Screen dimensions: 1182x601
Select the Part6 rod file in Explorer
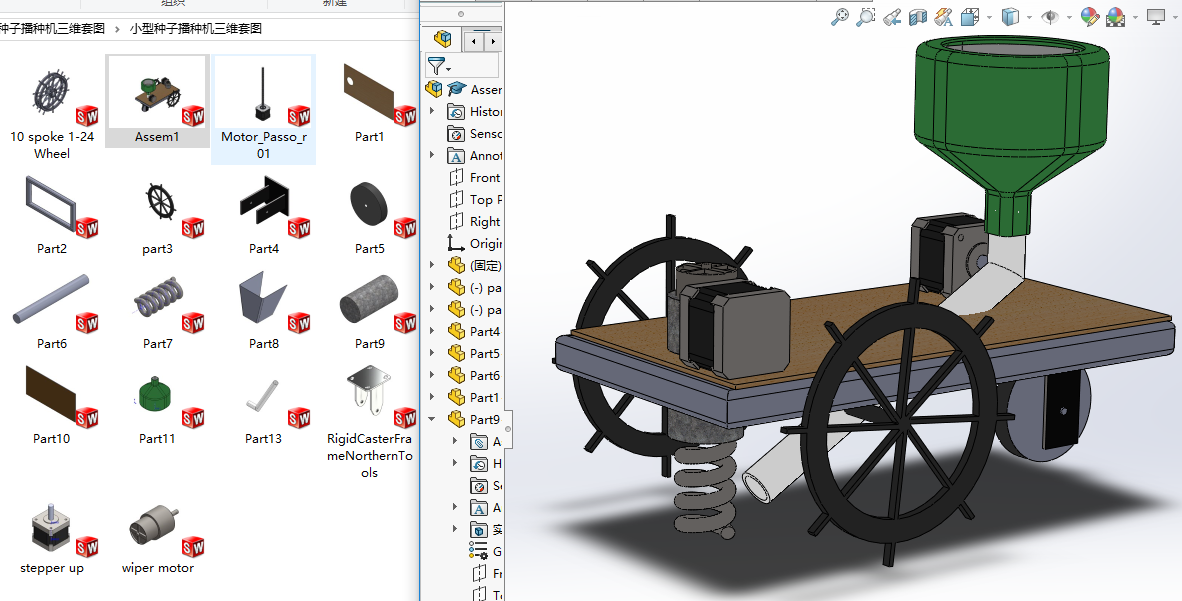pyautogui.click(x=52, y=310)
